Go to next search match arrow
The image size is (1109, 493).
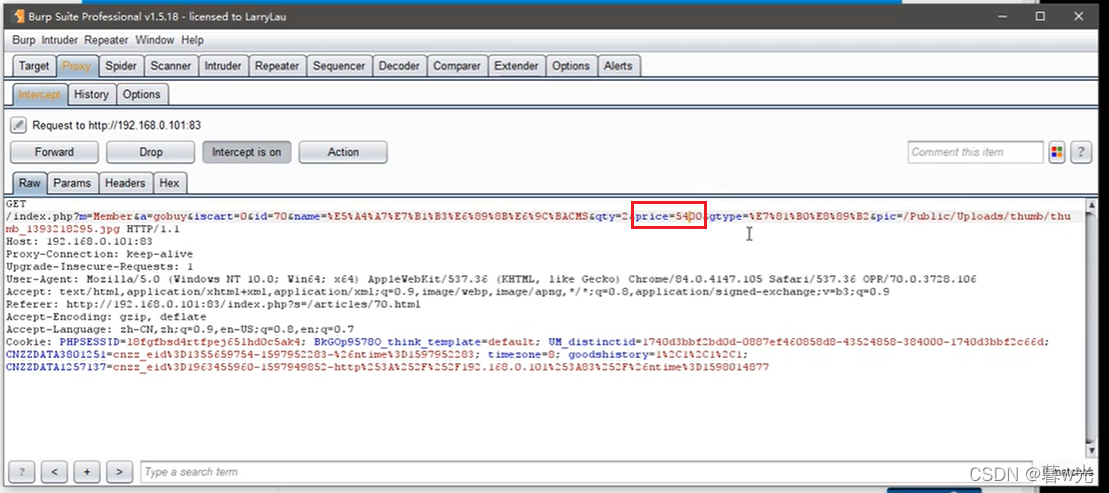[120, 472]
